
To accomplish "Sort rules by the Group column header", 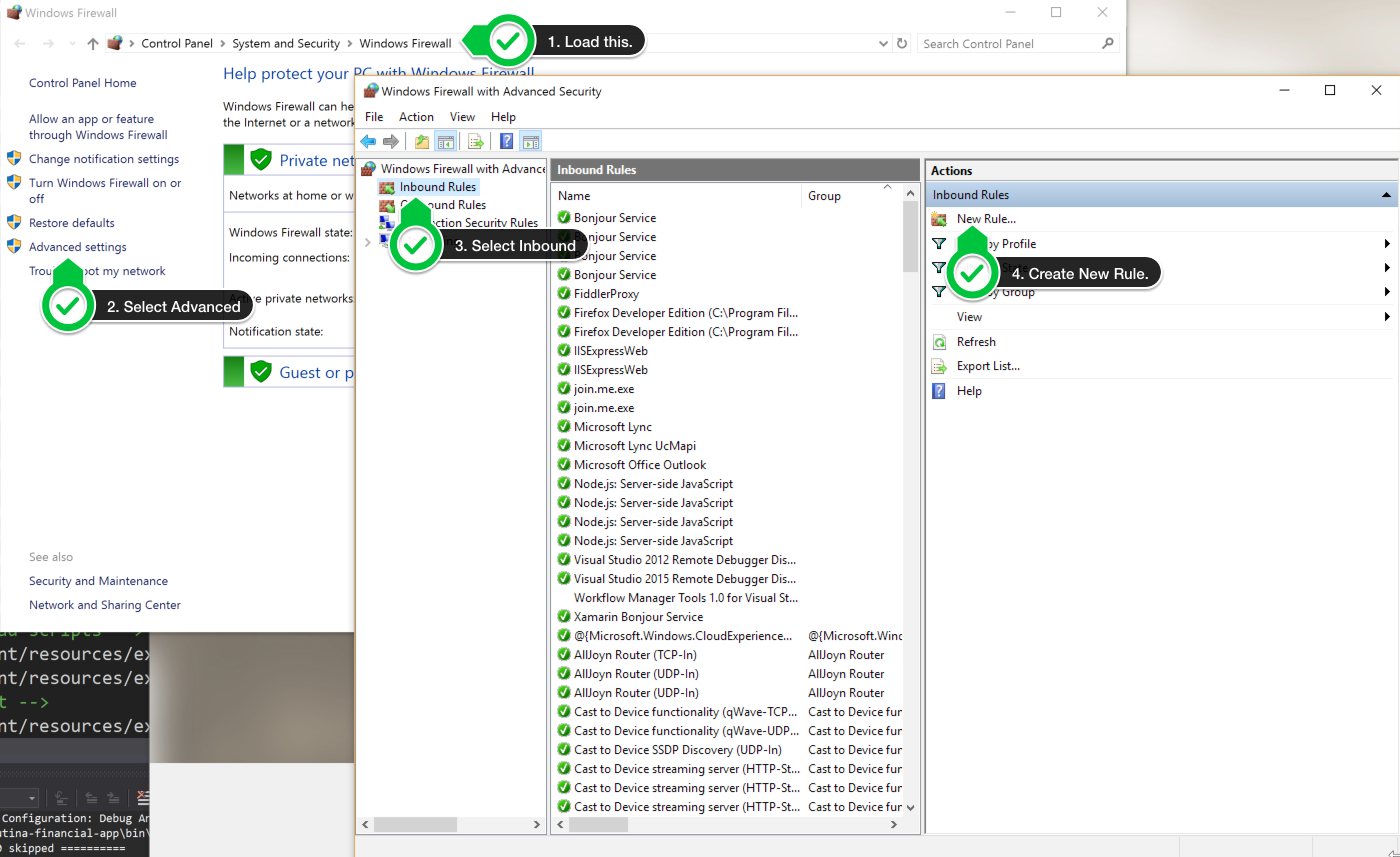I will coord(852,196).
